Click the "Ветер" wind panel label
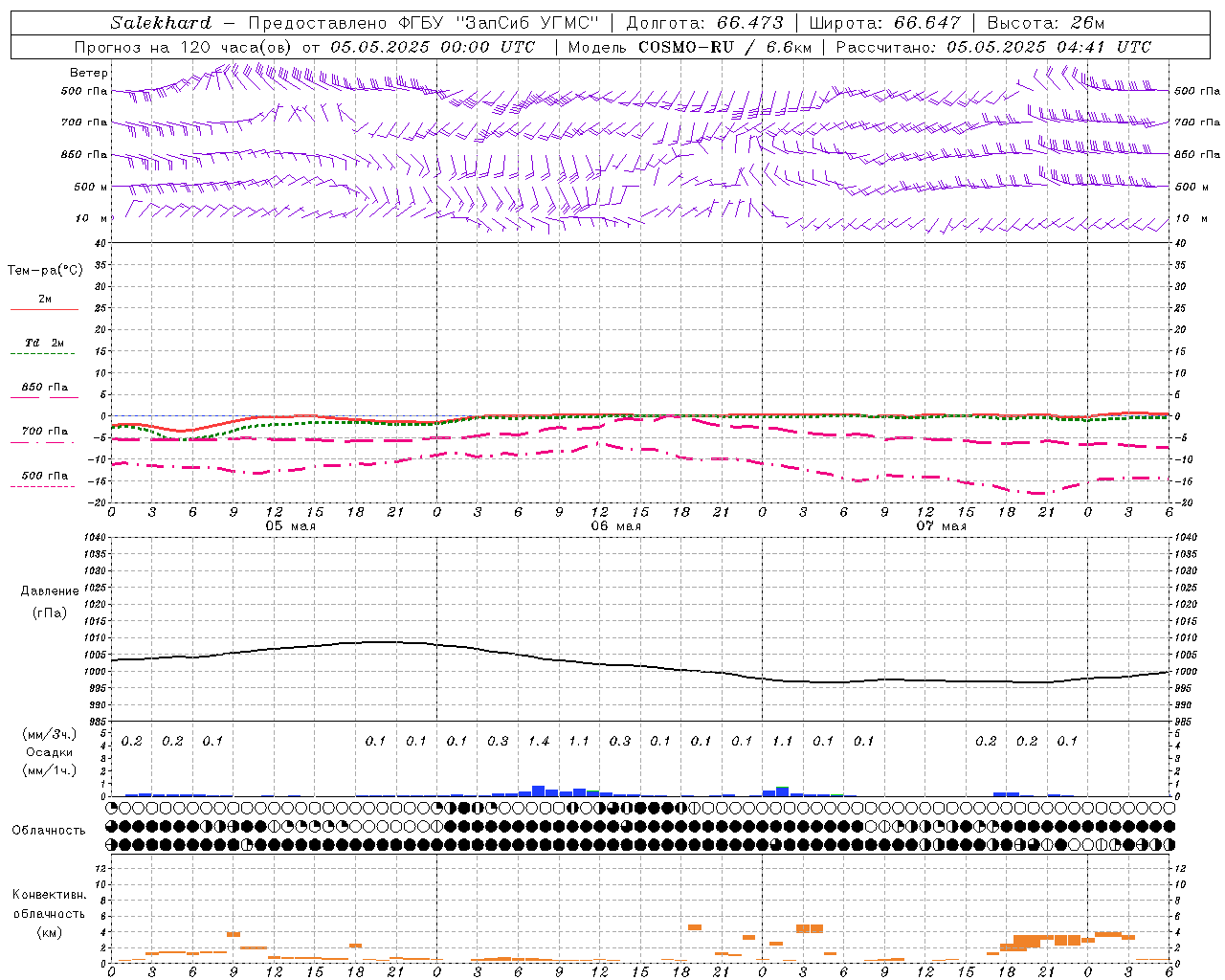The image size is (1225, 980). (x=89, y=73)
